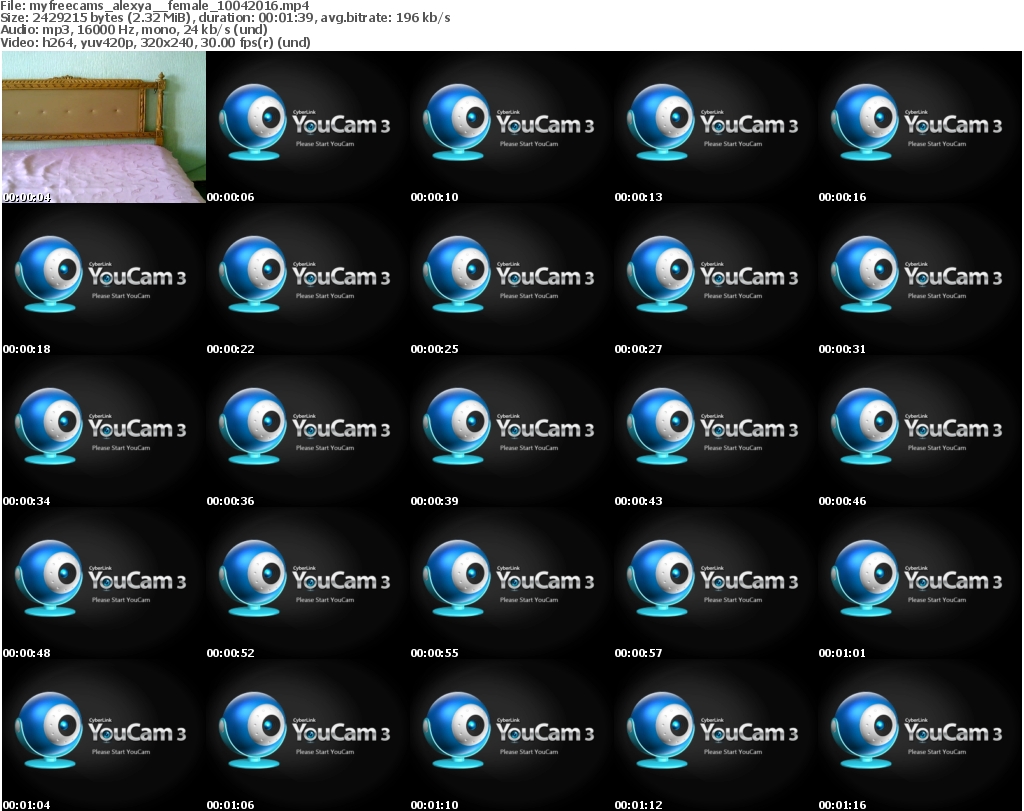Click the 'Size: 2429215 bytes' info line
The width and height of the screenshot is (1024, 811).
[x=225, y=18]
